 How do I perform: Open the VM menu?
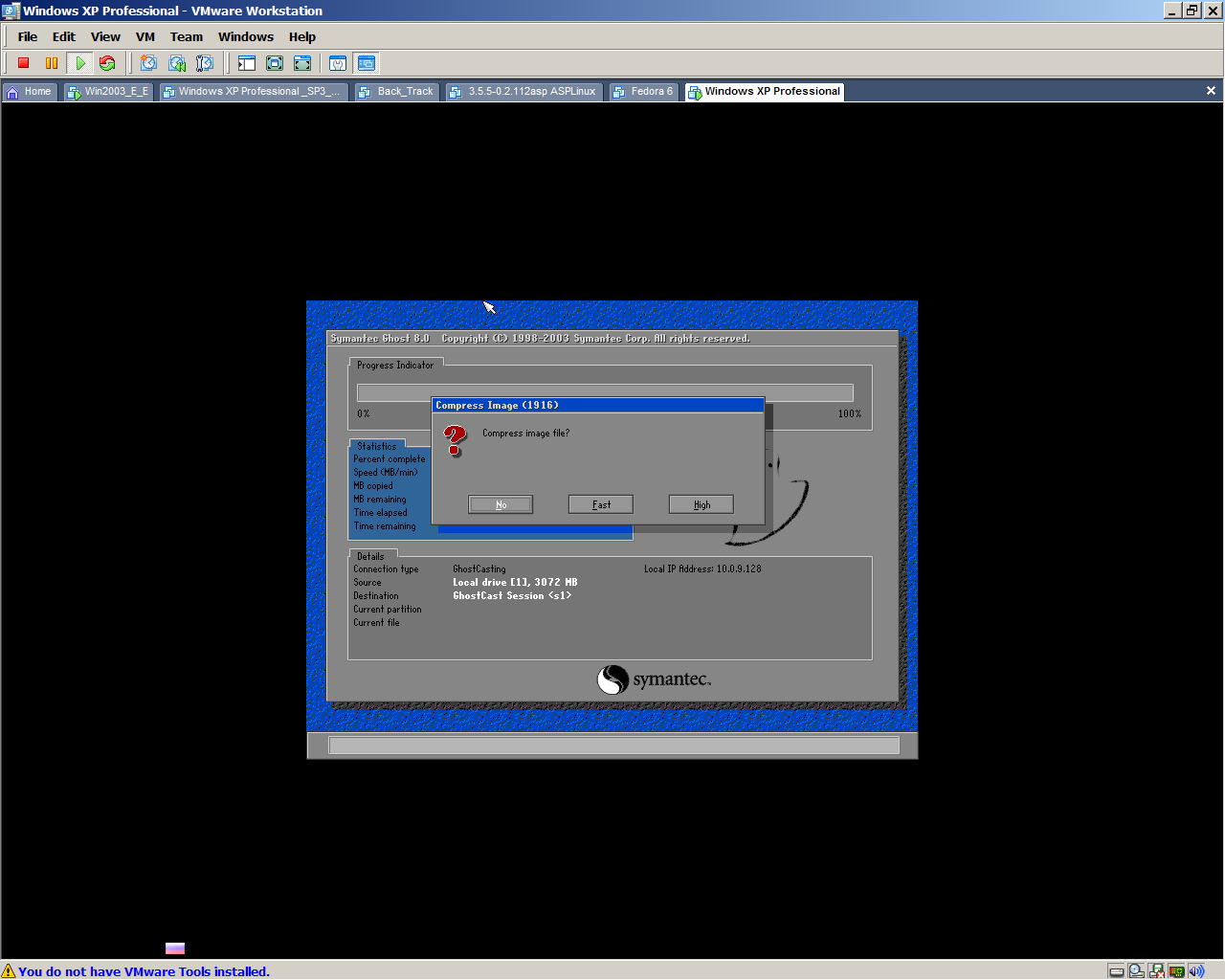click(x=145, y=36)
